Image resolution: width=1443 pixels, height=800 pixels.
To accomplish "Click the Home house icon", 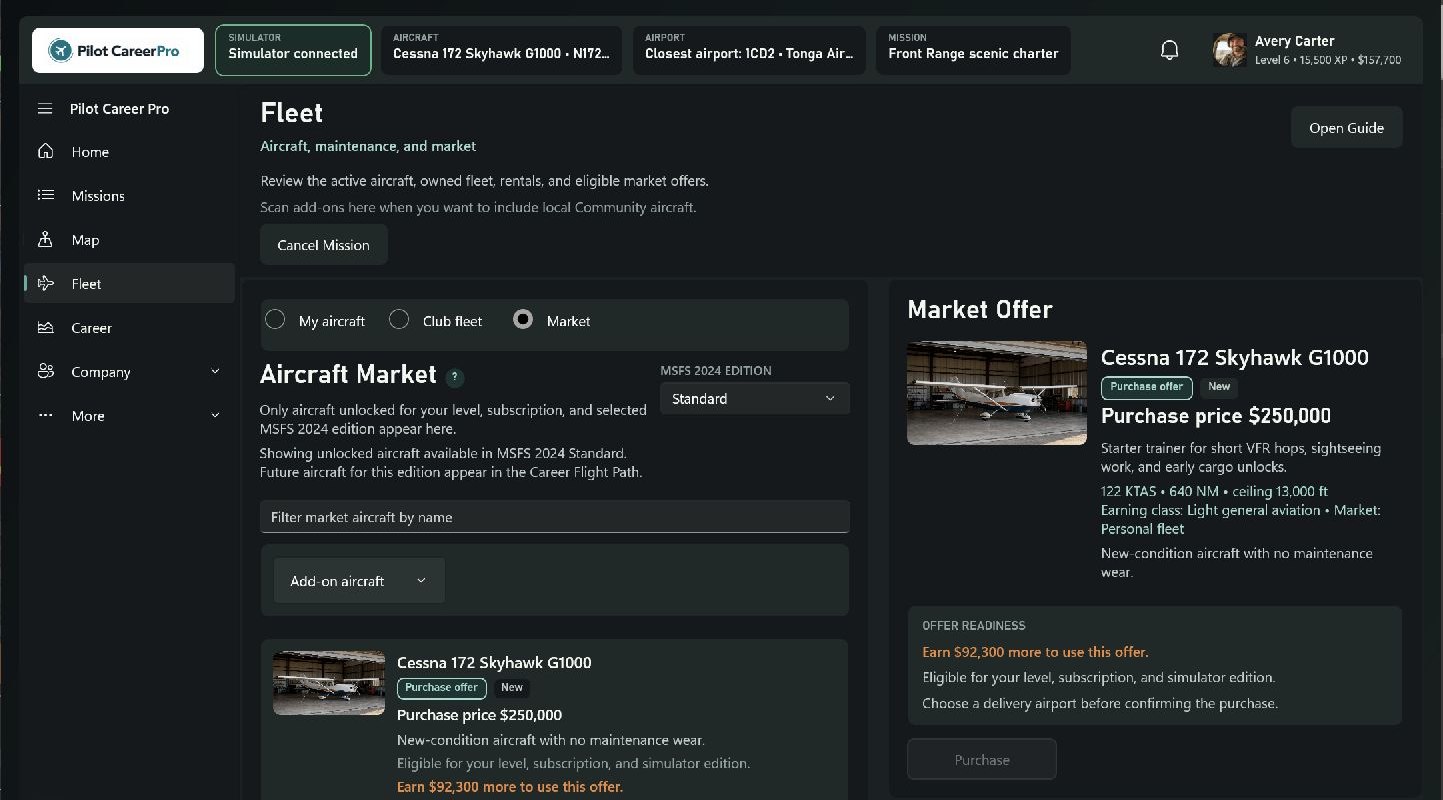I will coord(45,152).
